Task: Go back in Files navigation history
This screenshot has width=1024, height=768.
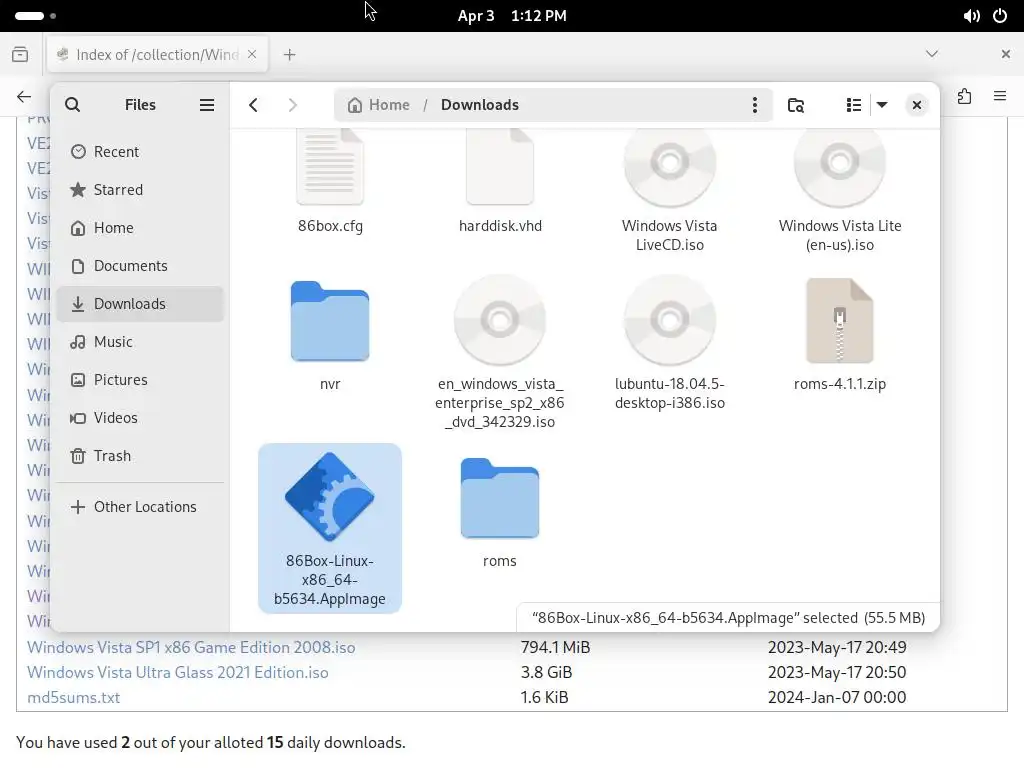Action: point(253,104)
